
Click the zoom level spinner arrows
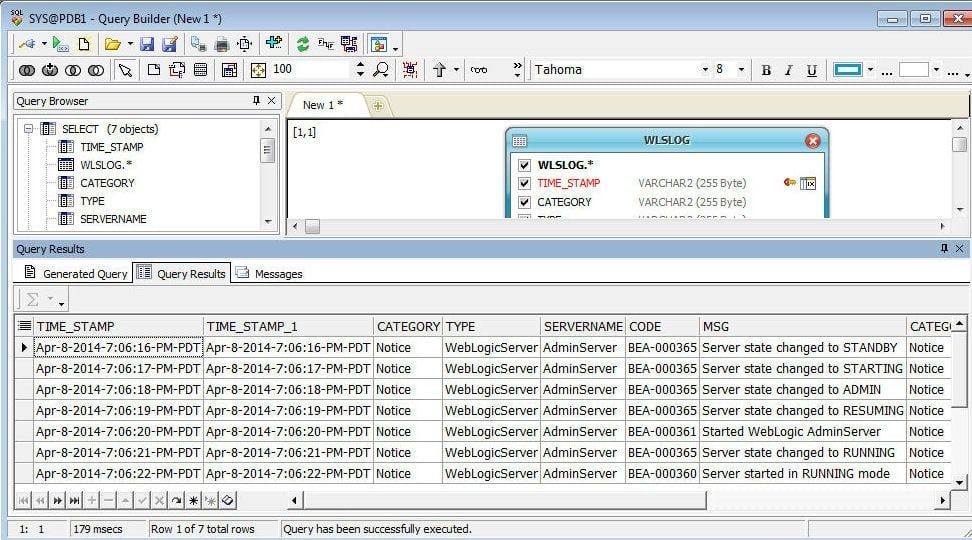pos(360,69)
